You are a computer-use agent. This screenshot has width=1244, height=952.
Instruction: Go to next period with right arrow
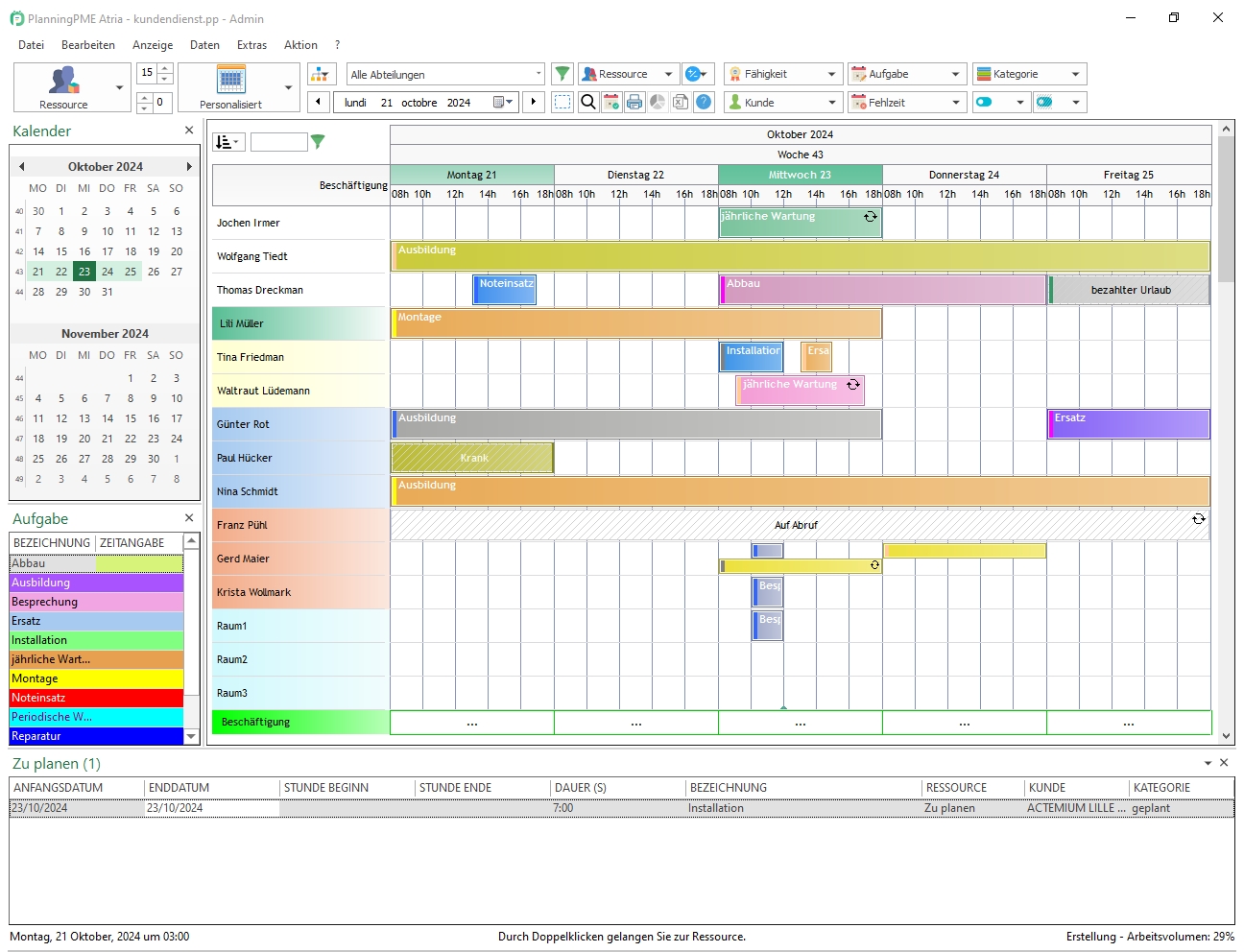pos(534,102)
